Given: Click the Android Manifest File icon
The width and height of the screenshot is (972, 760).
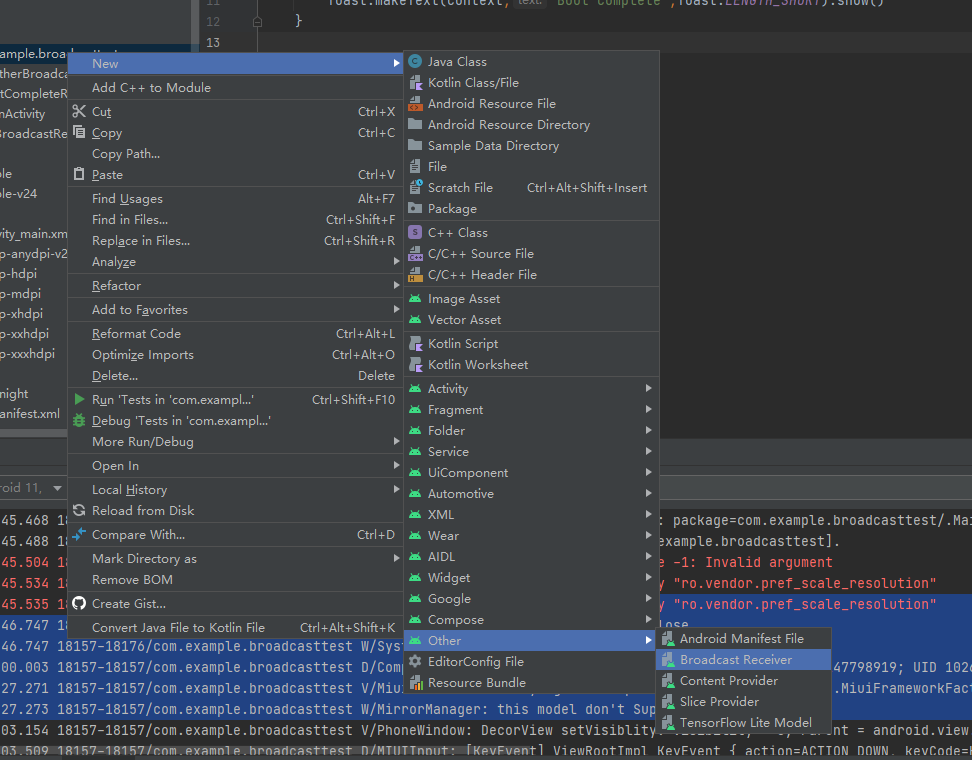Looking at the screenshot, I should point(668,638).
